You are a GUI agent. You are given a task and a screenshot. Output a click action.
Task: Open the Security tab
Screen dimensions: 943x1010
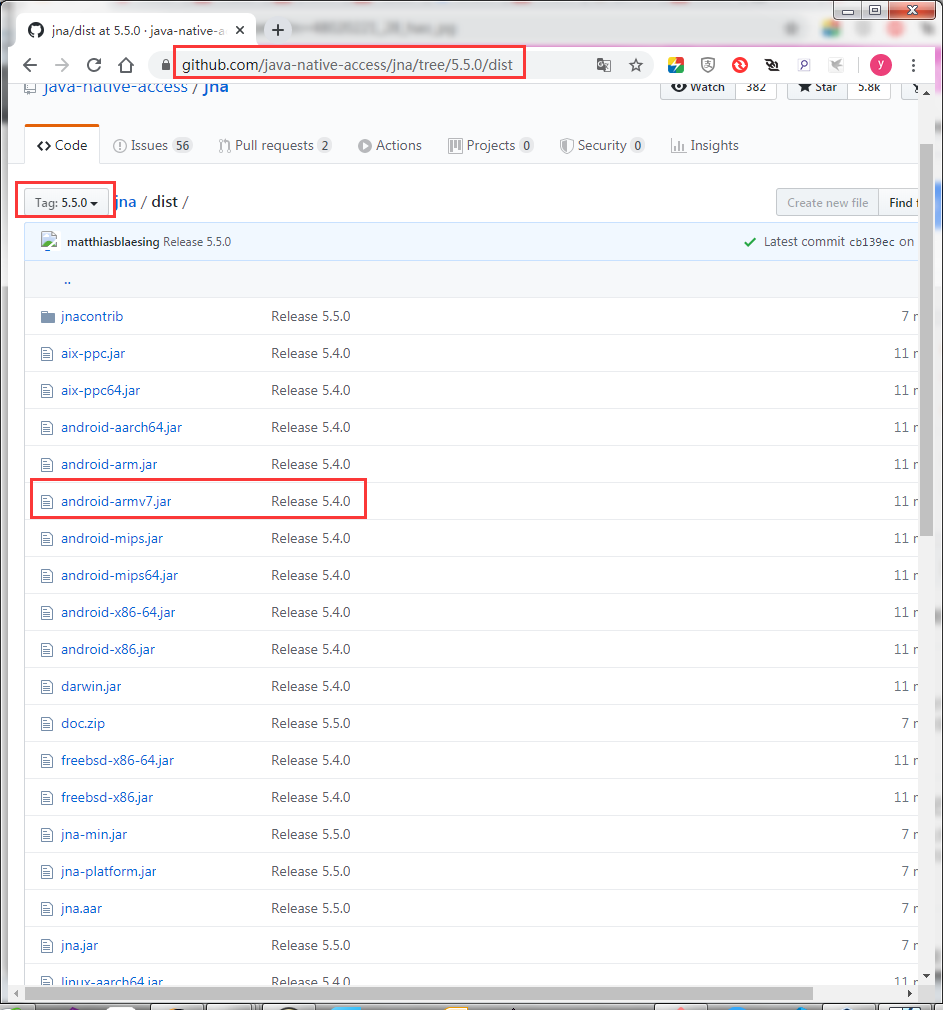click(x=602, y=146)
